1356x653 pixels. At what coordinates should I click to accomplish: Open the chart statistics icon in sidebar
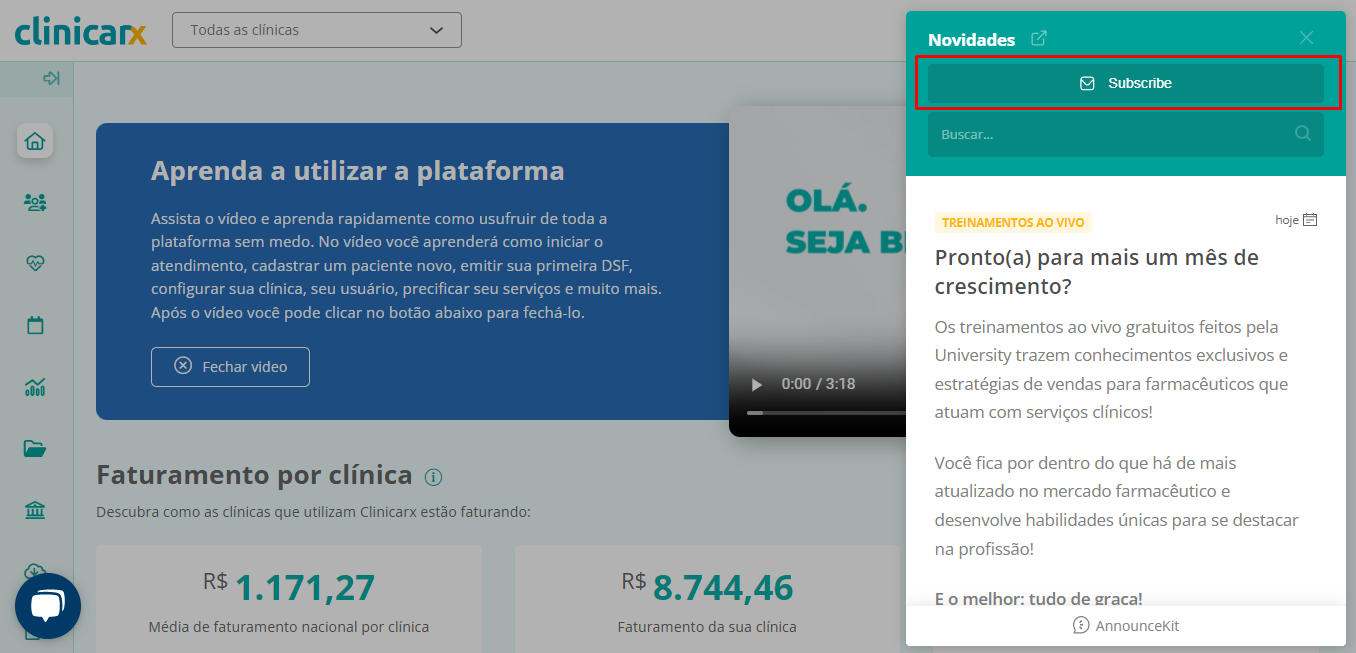35,387
